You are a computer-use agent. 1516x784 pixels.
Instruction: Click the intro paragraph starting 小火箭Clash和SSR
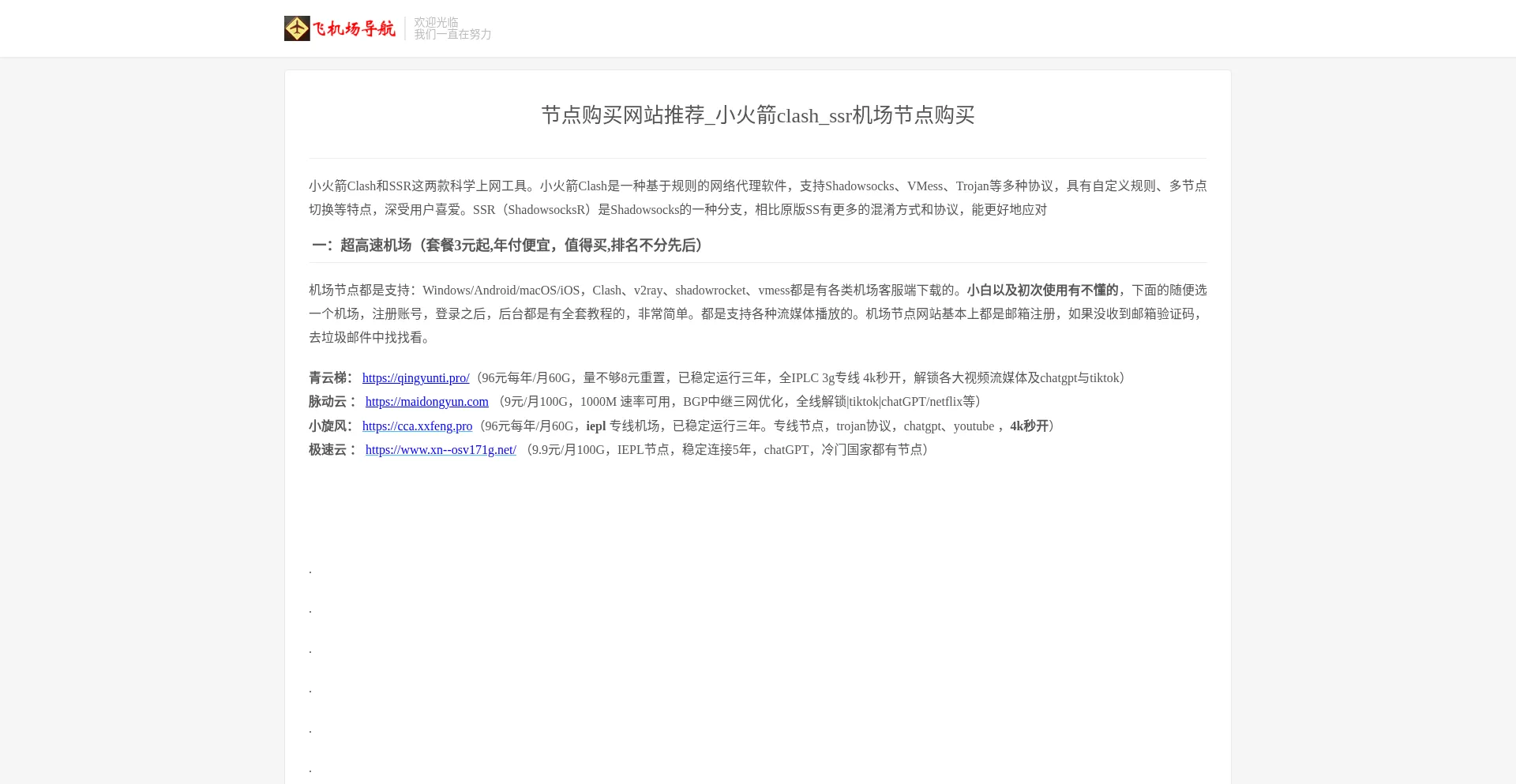click(x=758, y=198)
